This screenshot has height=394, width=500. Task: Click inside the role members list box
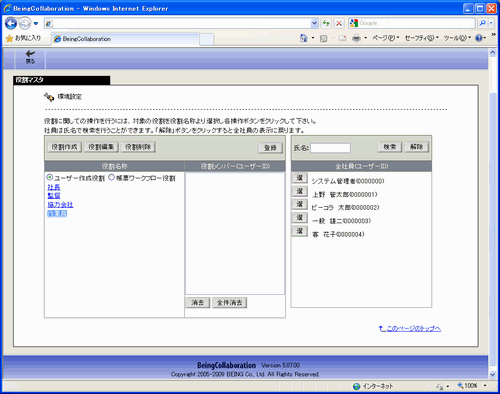point(235,233)
